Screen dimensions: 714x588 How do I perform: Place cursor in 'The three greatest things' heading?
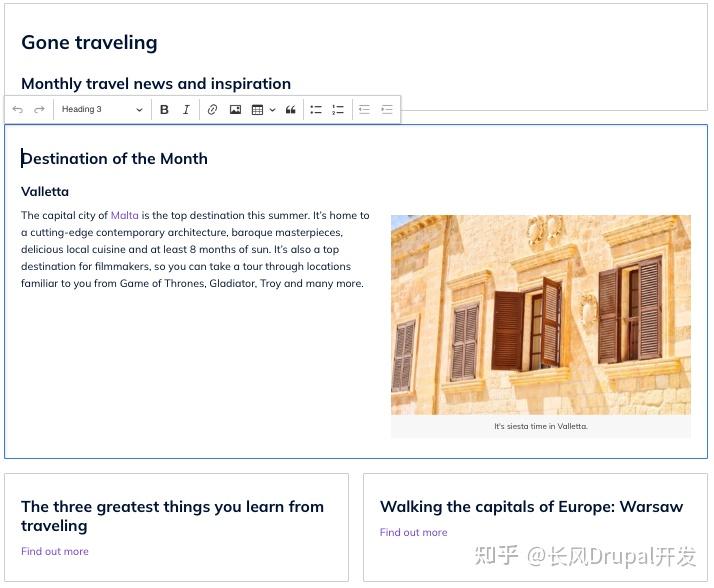coord(172,516)
